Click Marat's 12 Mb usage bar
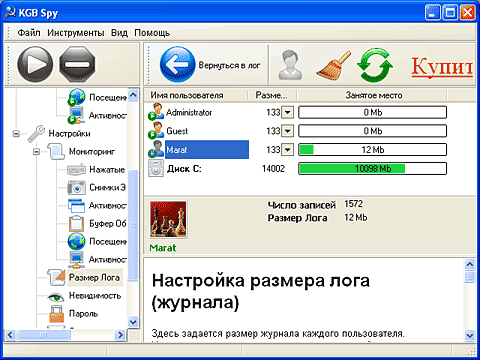 [x=372, y=150]
